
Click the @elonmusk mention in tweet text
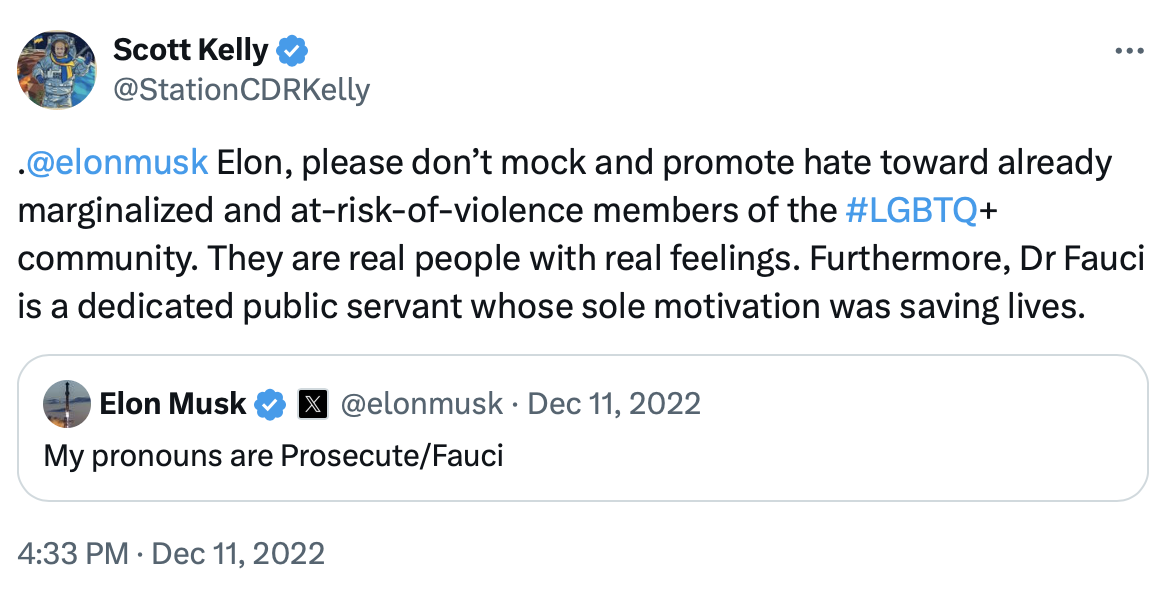pyautogui.click(x=115, y=161)
